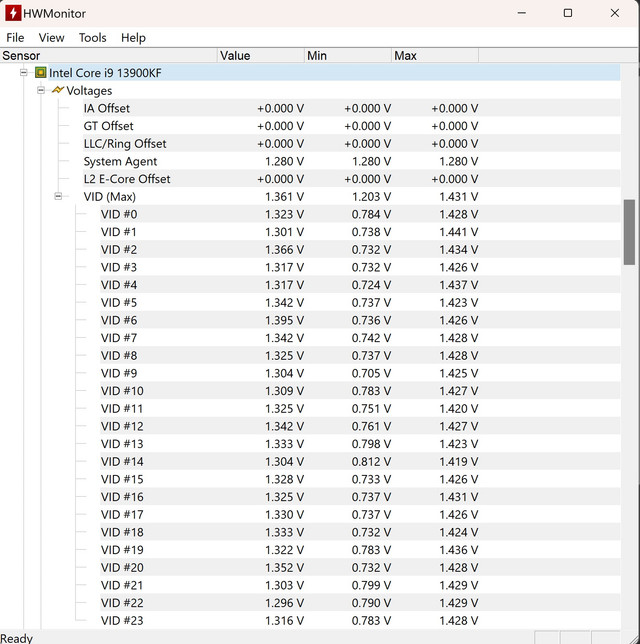Select the VID #13 row
This screenshot has height=644, width=640.
click(360, 444)
